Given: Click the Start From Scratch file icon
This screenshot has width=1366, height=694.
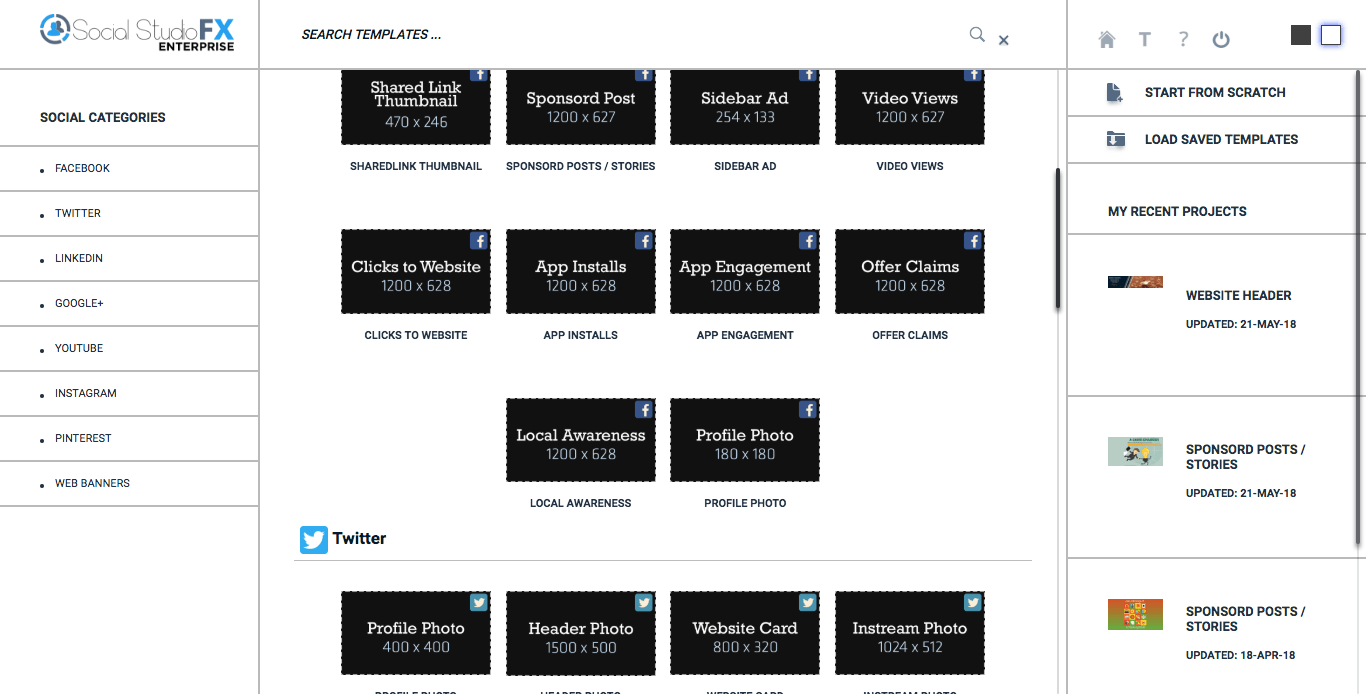Looking at the screenshot, I should click(x=1115, y=93).
